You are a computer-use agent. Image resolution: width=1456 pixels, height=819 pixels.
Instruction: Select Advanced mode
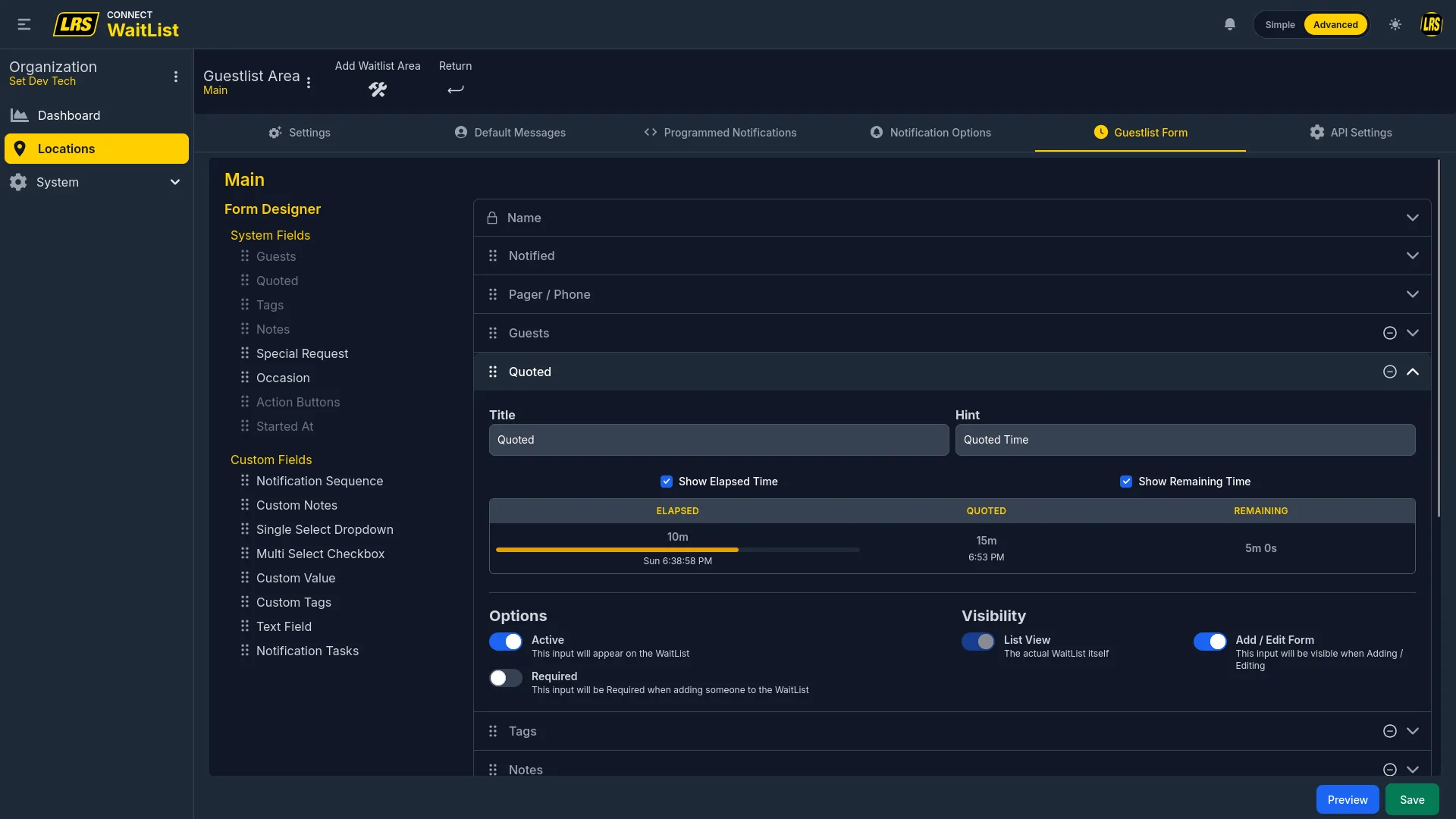click(x=1335, y=25)
